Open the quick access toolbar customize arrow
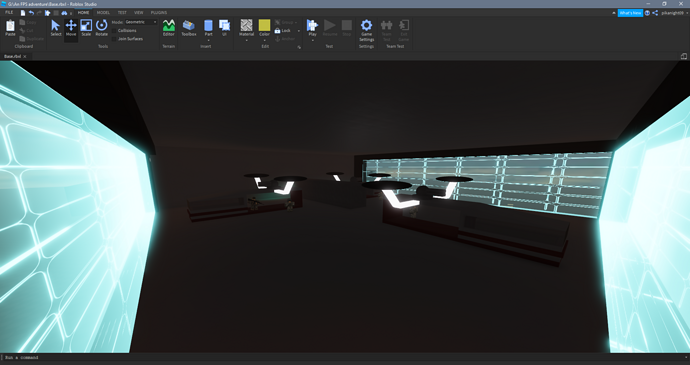 [71, 14]
